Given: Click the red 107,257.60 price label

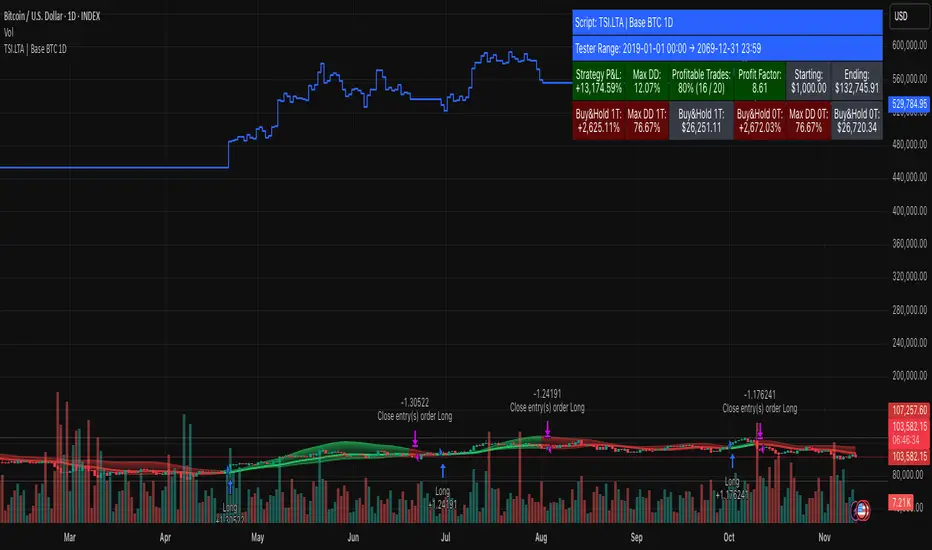Looking at the screenshot, I should [x=909, y=410].
